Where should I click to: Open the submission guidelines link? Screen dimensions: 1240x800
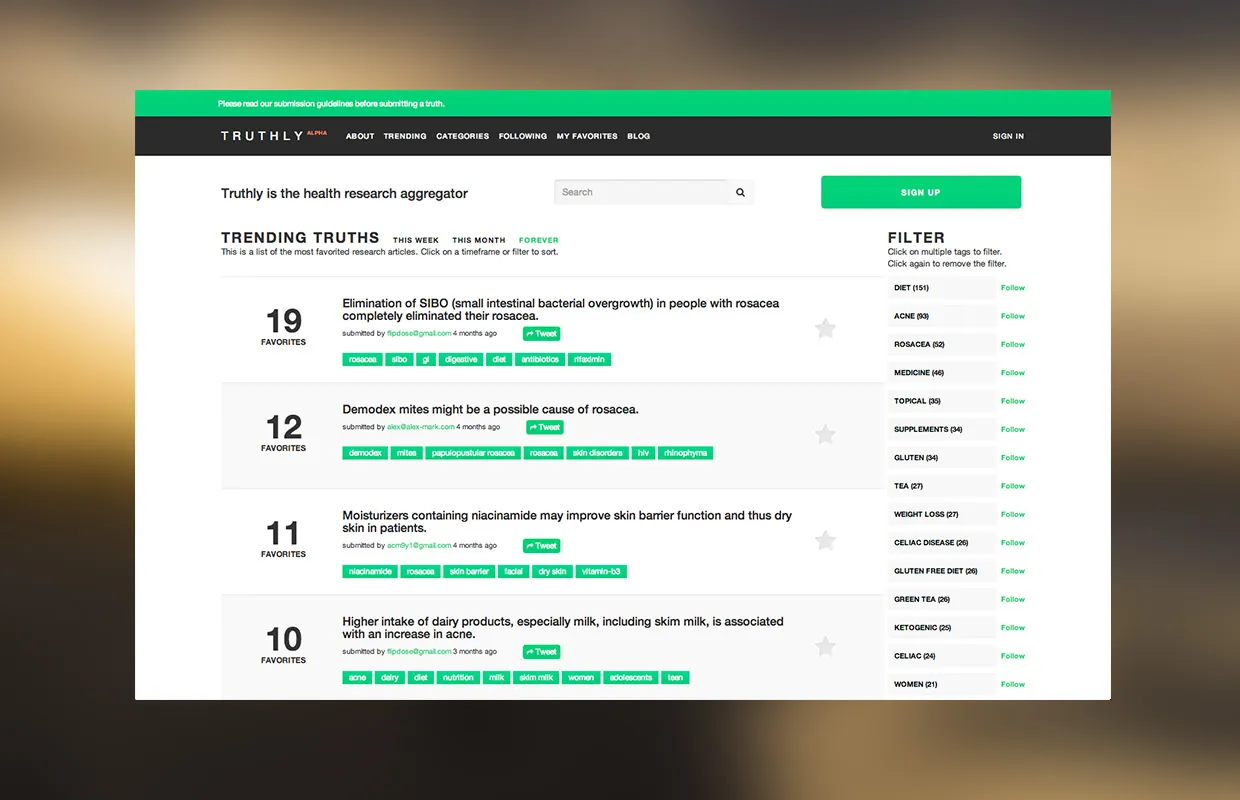click(332, 103)
